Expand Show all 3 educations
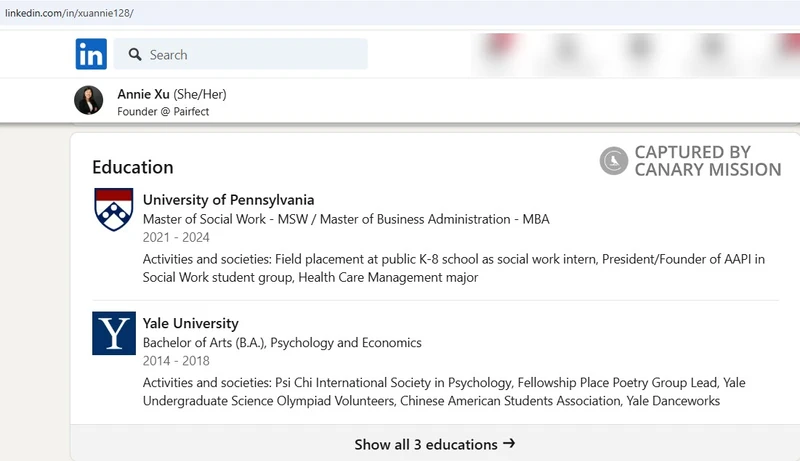Image resolution: width=800 pixels, height=461 pixels. [x=435, y=444]
